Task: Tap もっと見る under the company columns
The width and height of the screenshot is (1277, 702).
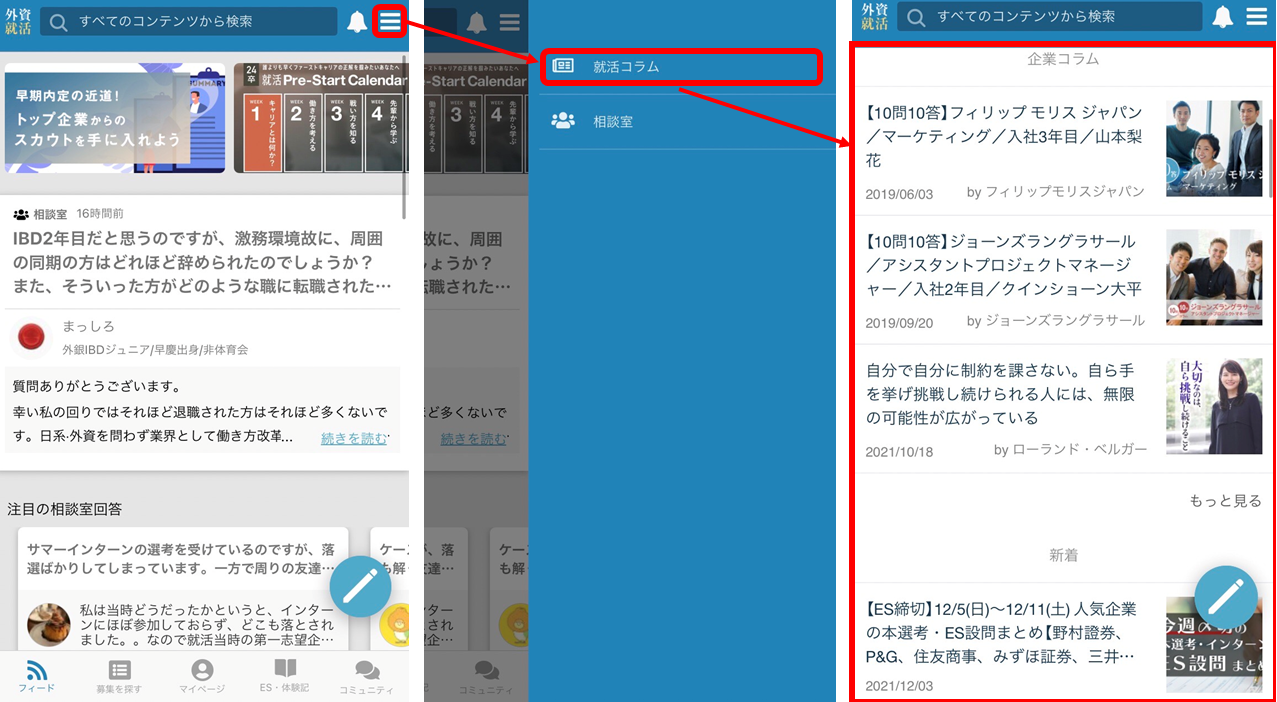Action: (1225, 501)
